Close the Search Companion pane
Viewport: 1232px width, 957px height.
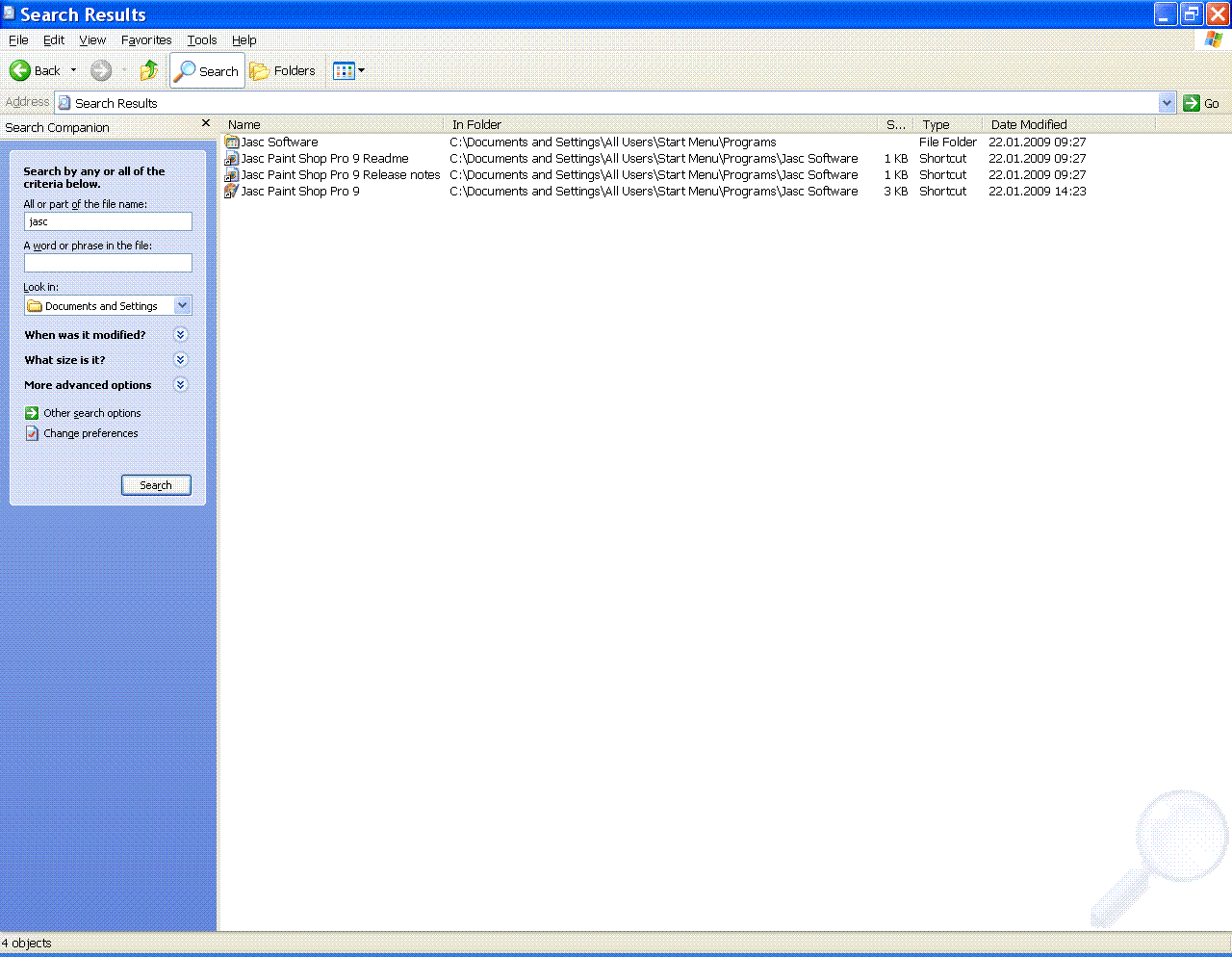tap(206, 123)
